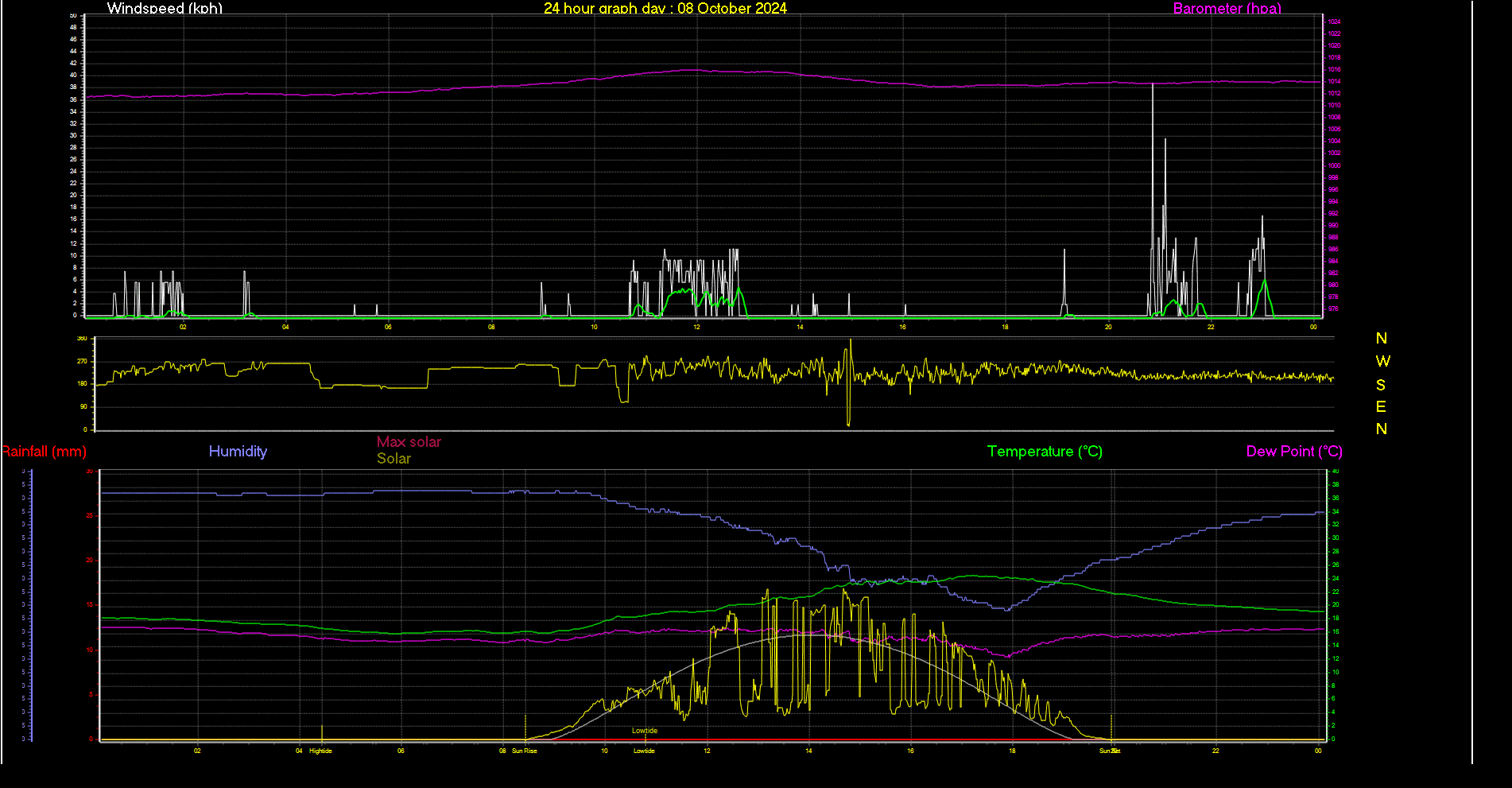Click the tallest white wind gust spike near hour 21
The image size is (1512, 788).
tap(1153, 199)
